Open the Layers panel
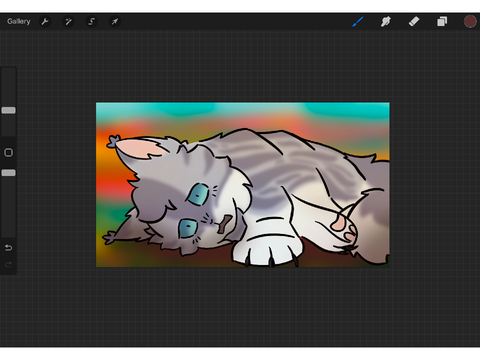Image resolution: width=480 pixels, height=360 pixels. click(x=442, y=22)
